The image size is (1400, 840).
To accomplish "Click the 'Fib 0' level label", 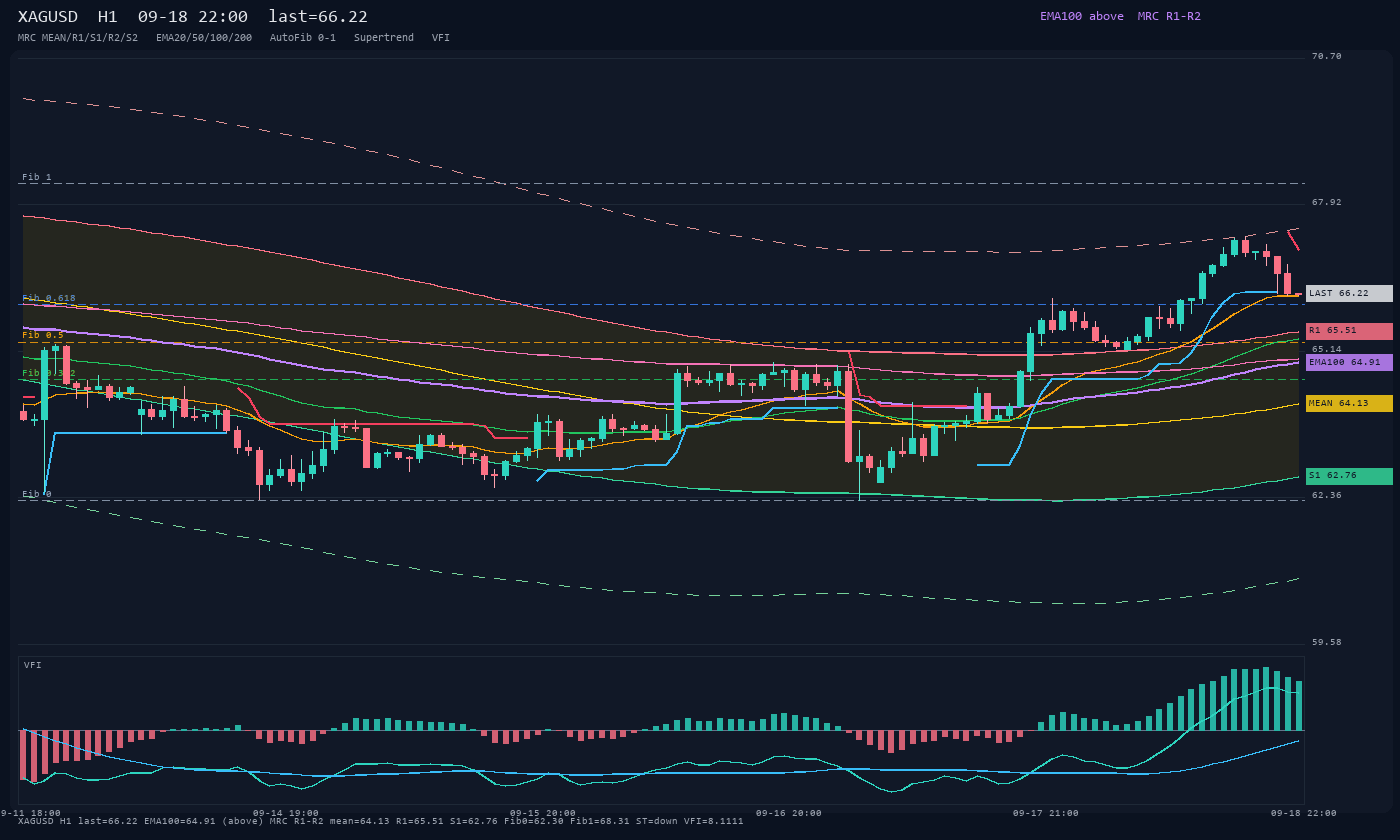I will [37, 494].
